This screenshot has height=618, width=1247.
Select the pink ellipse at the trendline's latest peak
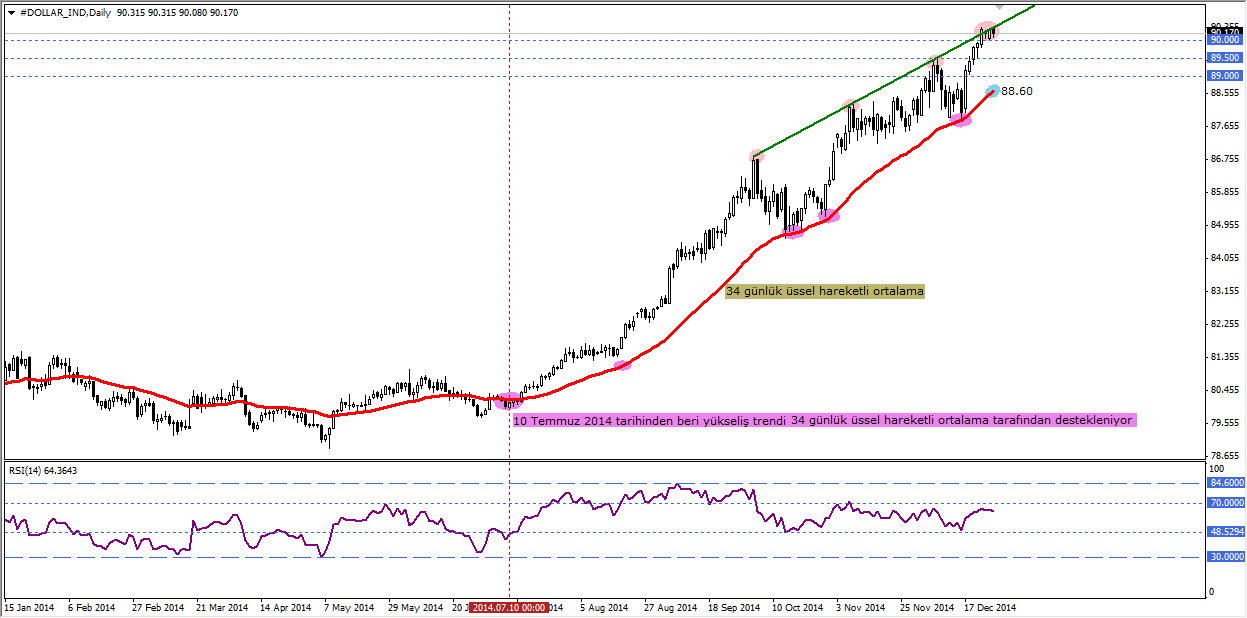(x=987, y=30)
